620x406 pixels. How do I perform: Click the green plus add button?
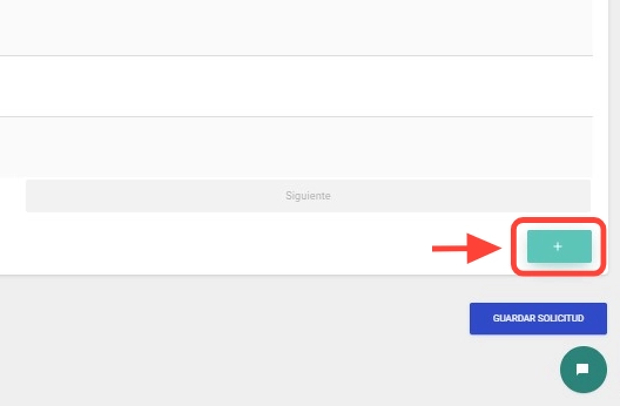click(x=558, y=246)
